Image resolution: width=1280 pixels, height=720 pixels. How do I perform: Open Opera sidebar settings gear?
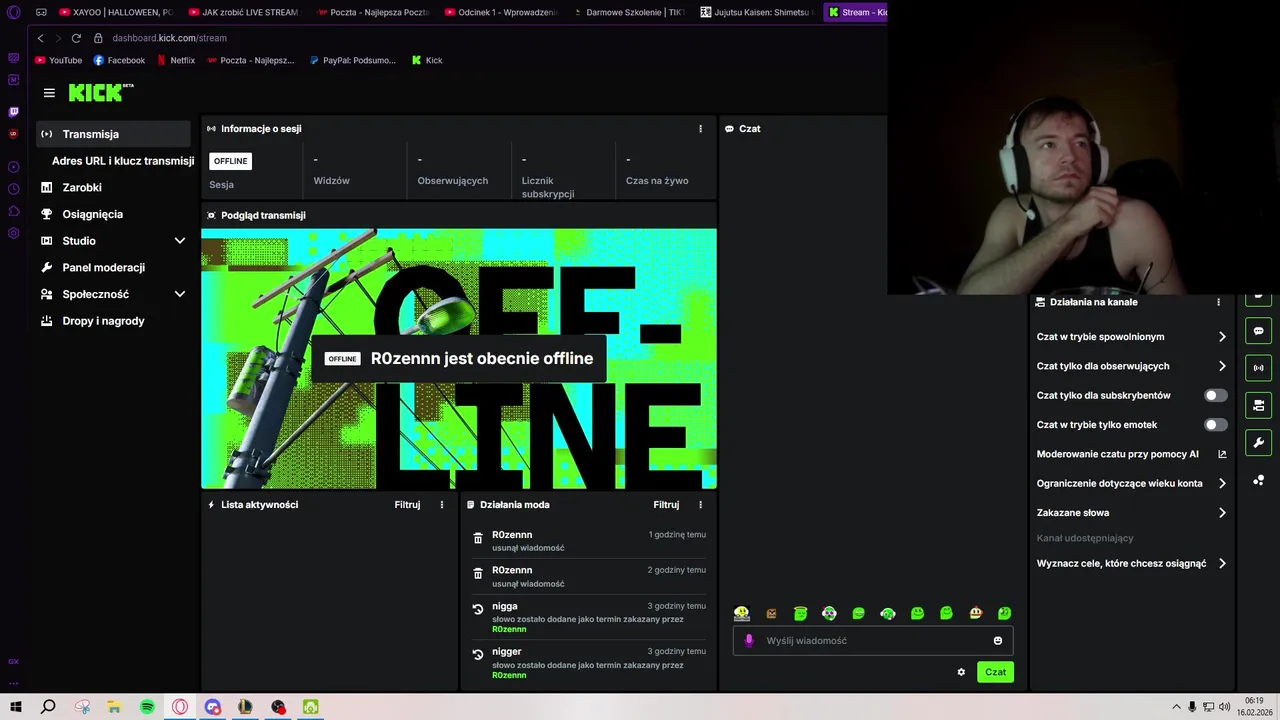(13, 233)
